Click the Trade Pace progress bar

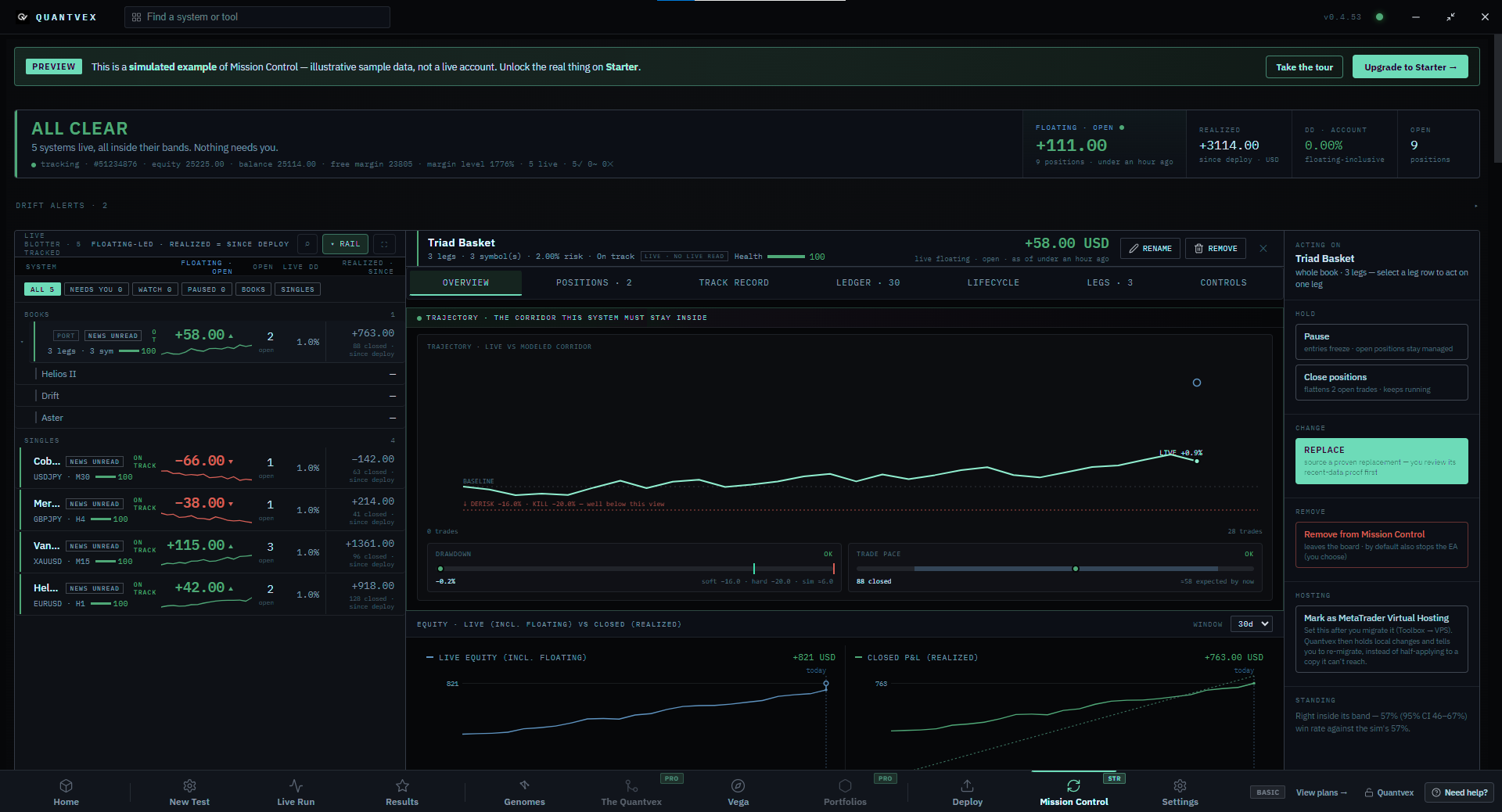(1055, 569)
